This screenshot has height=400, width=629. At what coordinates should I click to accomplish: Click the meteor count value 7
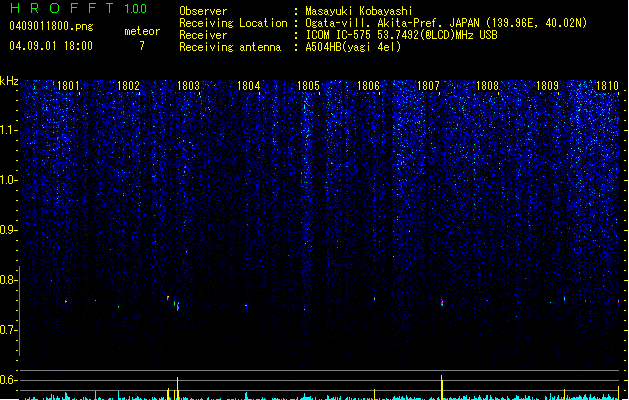[x=142, y=46]
